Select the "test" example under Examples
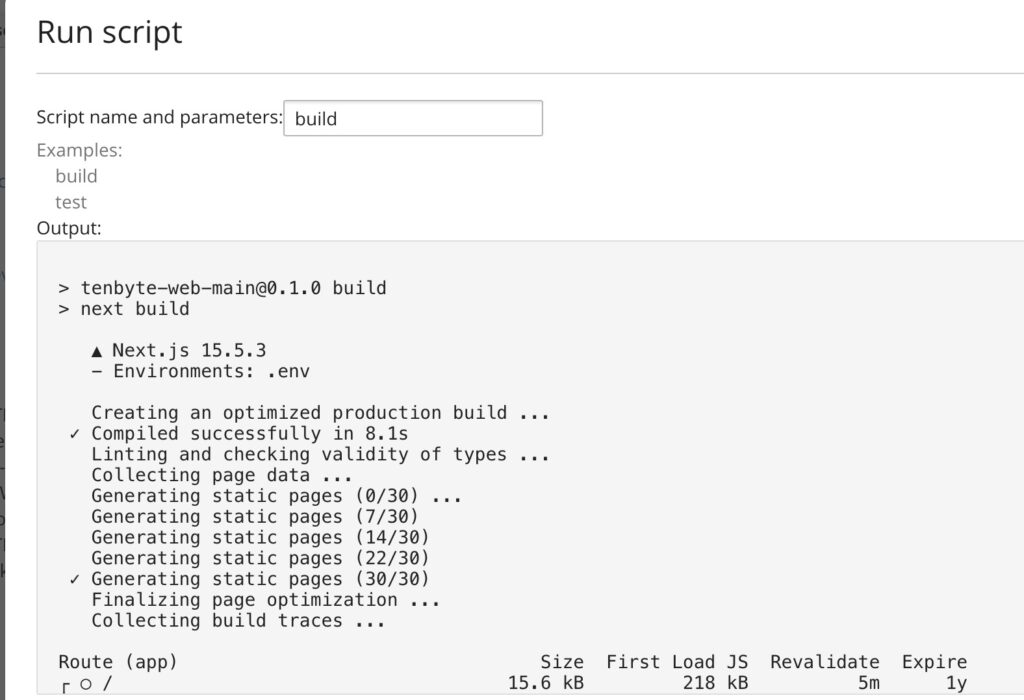 pyautogui.click(x=71, y=202)
